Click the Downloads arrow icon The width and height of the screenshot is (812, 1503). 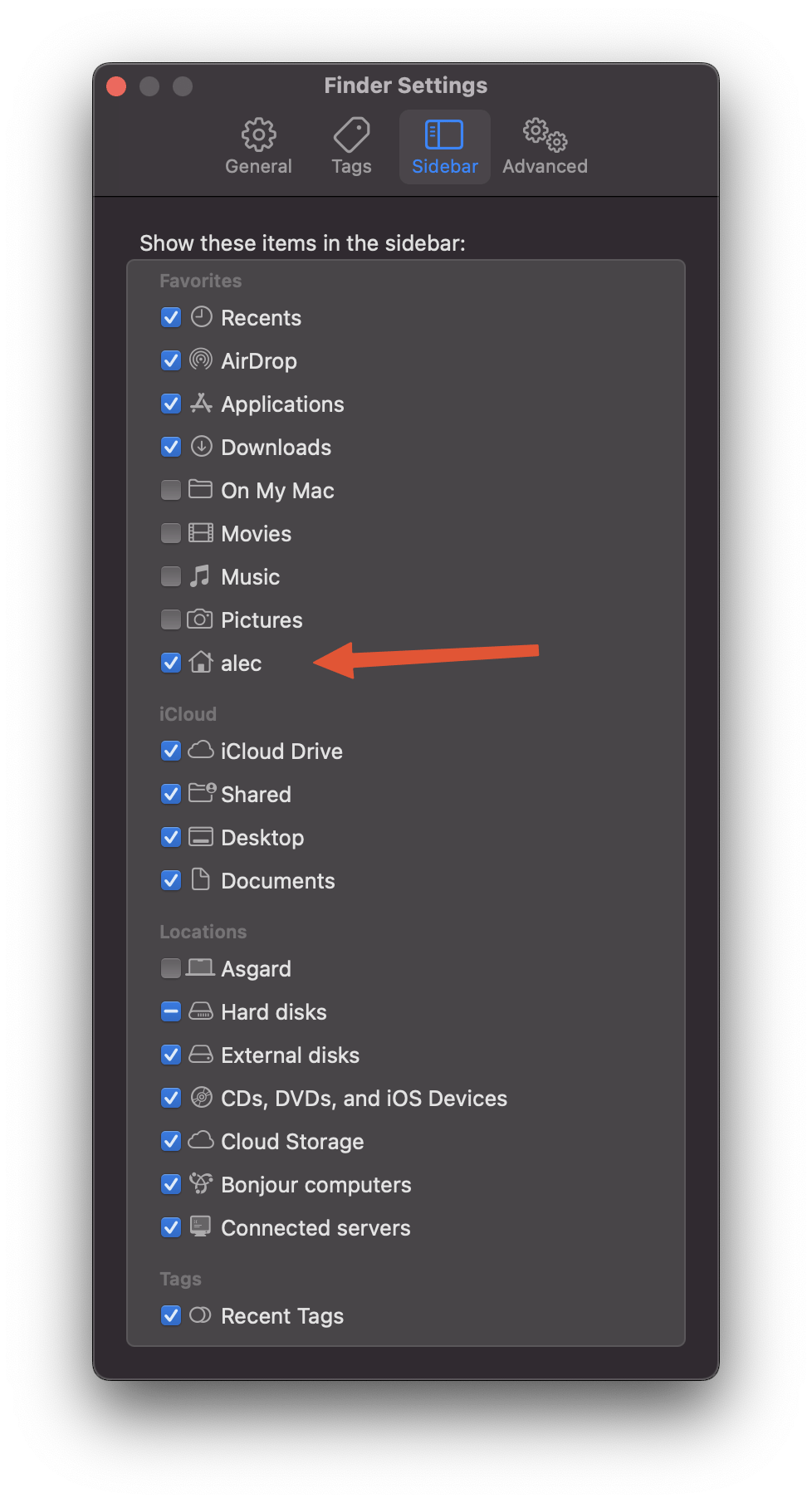201,447
